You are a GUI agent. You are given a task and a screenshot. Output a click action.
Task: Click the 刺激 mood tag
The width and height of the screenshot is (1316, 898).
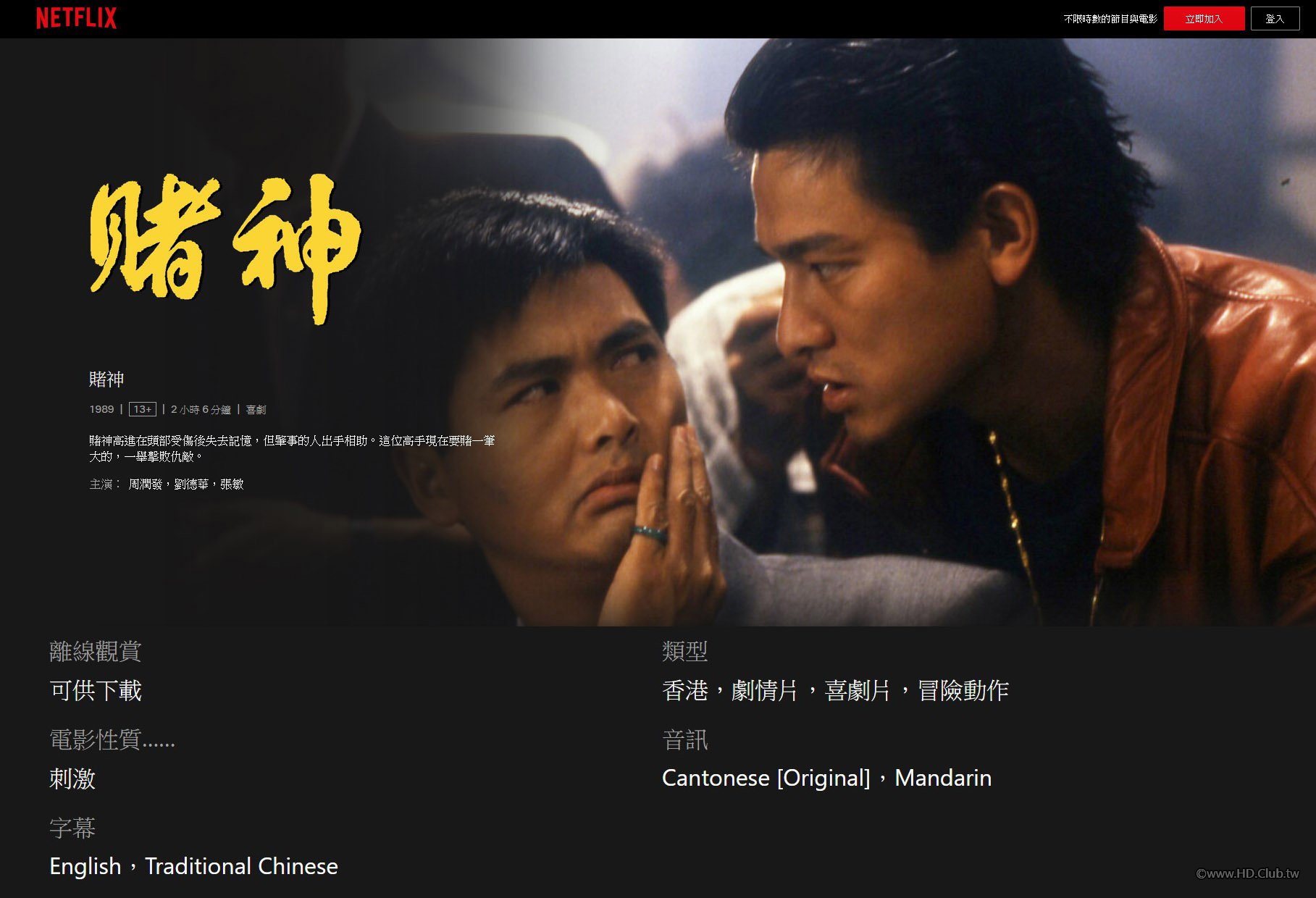[x=72, y=779]
